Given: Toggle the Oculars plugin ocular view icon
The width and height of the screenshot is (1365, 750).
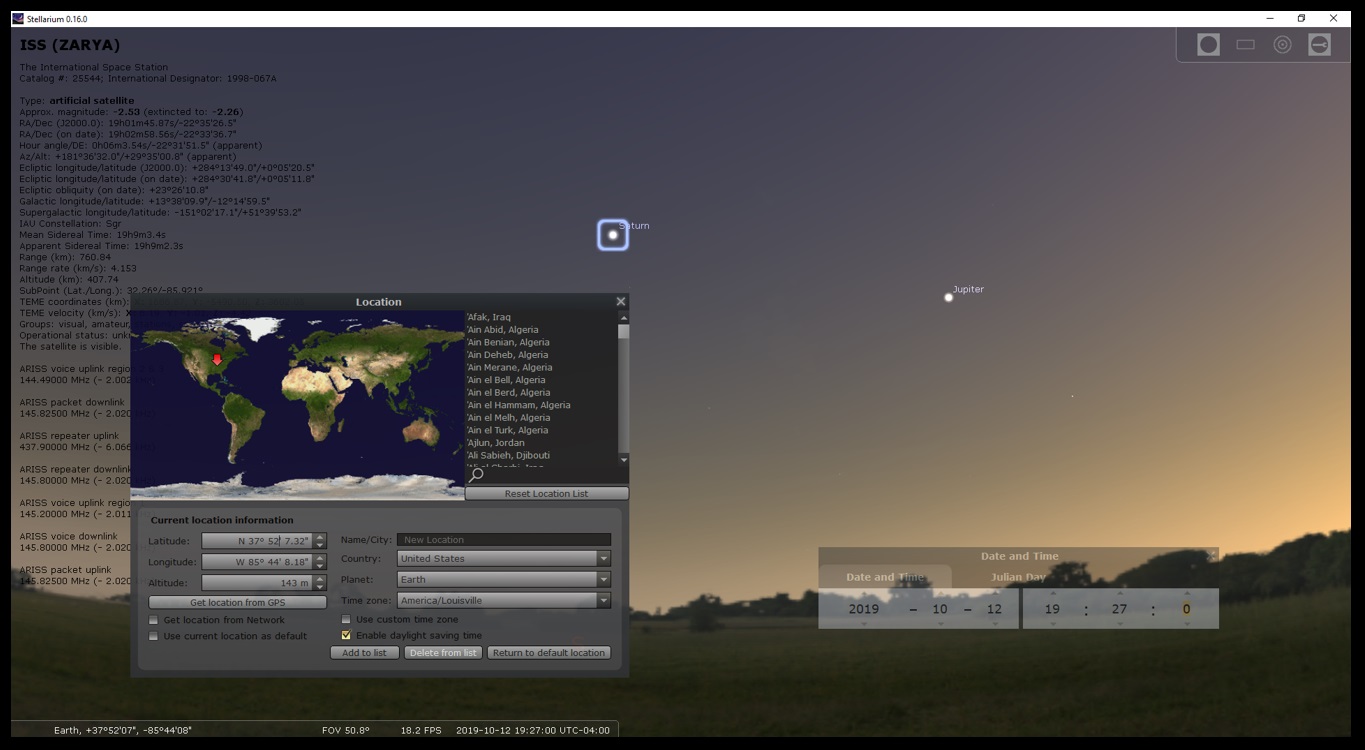Looking at the screenshot, I should click(1208, 44).
